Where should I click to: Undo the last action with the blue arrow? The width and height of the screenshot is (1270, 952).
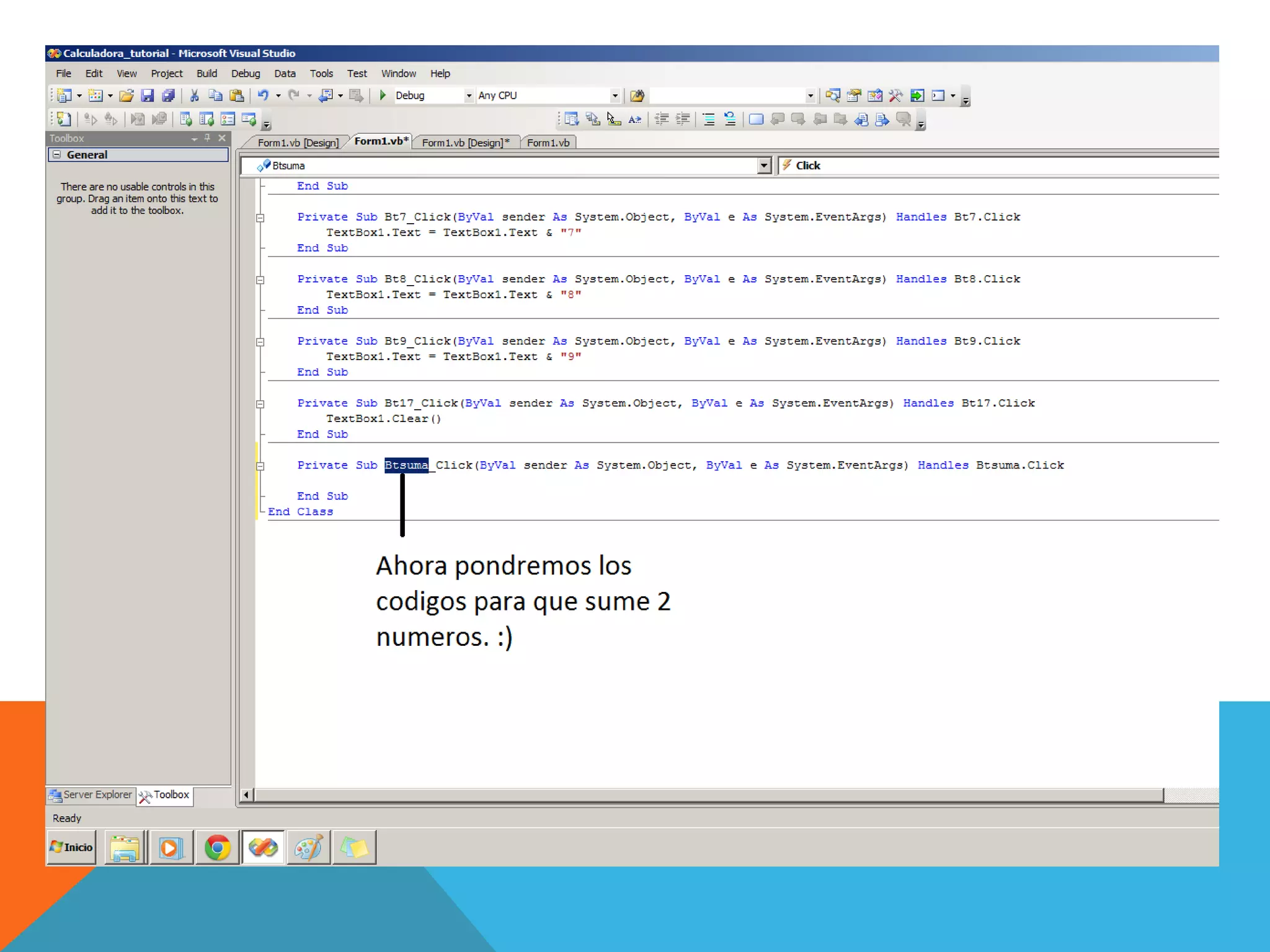[263, 95]
